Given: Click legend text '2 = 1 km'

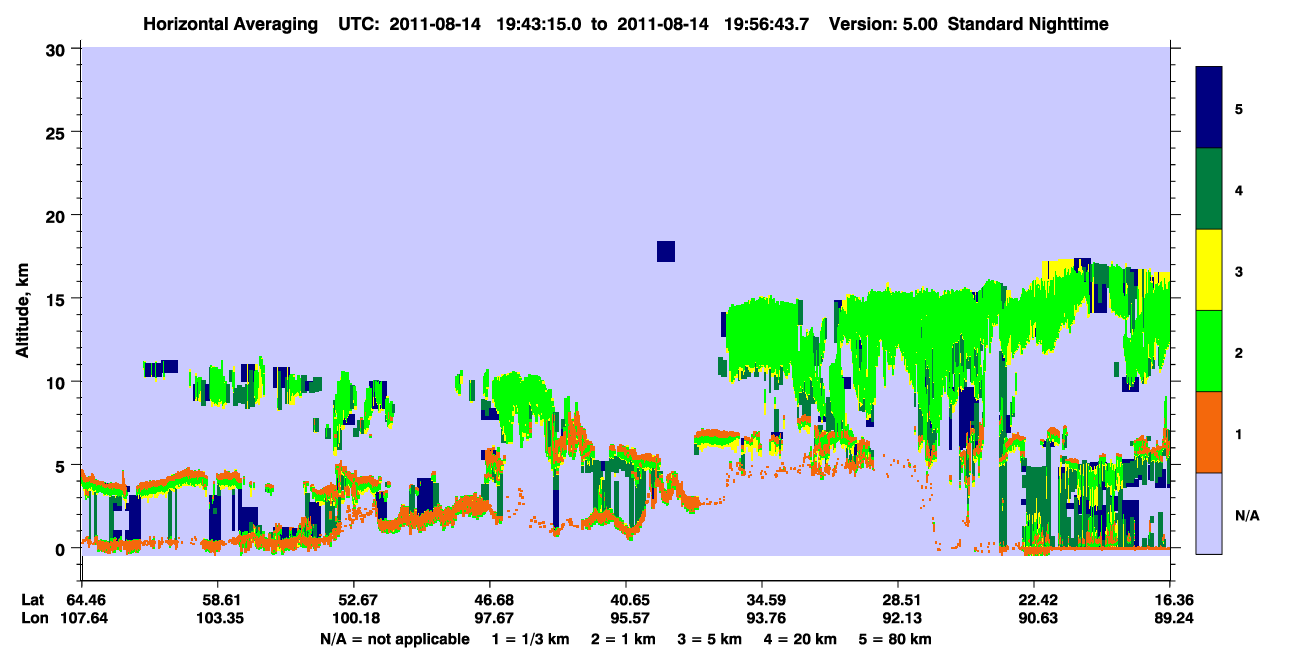Looking at the screenshot, I should click(623, 638).
